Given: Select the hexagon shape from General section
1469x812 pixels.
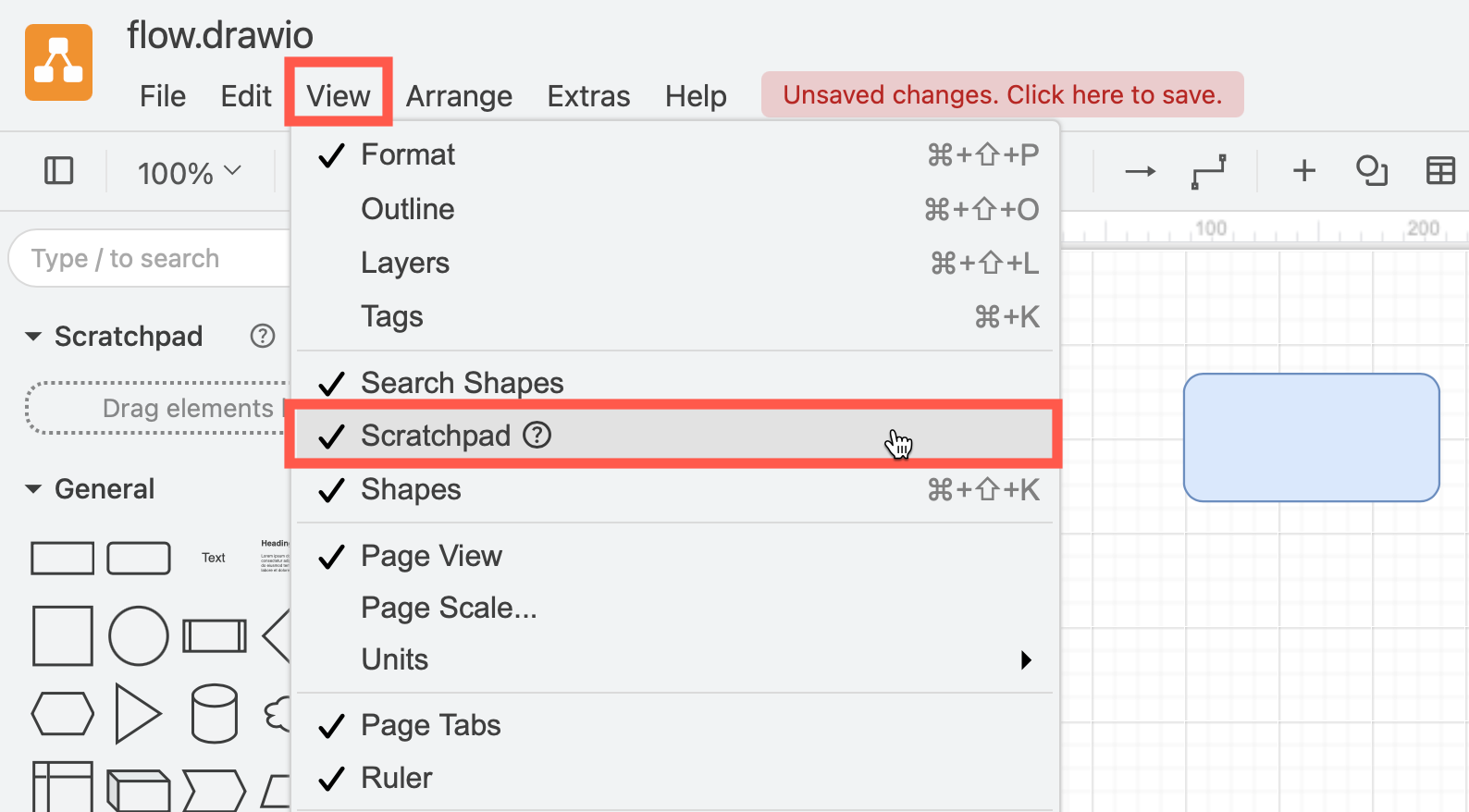Looking at the screenshot, I should pyautogui.click(x=62, y=713).
